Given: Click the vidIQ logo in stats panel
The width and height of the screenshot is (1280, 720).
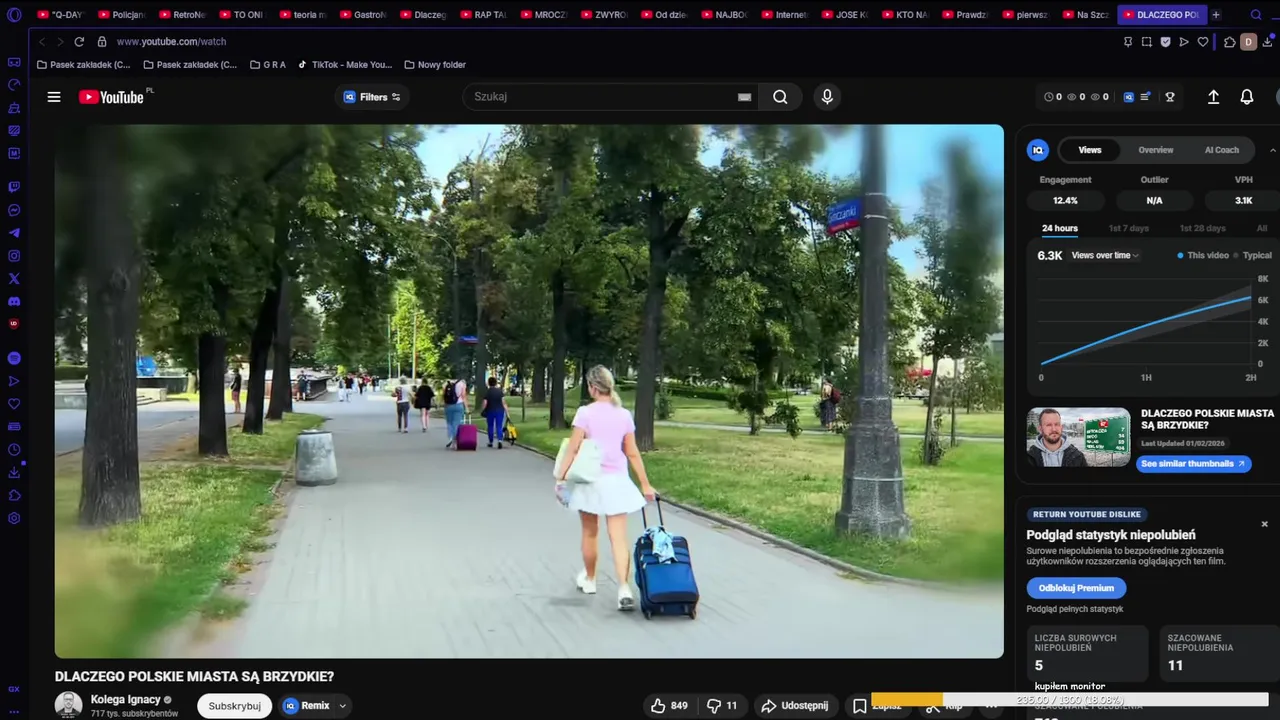Looking at the screenshot, I should [1038, 150].
